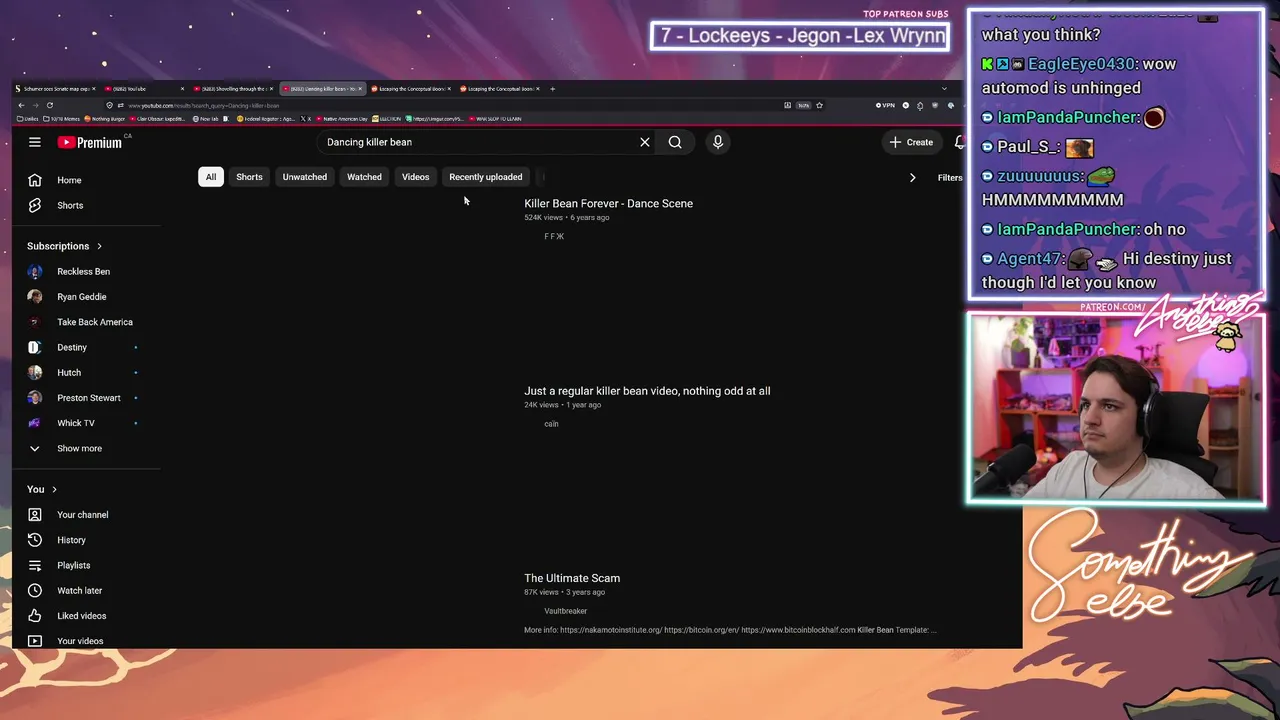The height and width of the screenshot is (720, 1280).
Task: Reload the page with the refresh icon
Action: coord(50,105)
